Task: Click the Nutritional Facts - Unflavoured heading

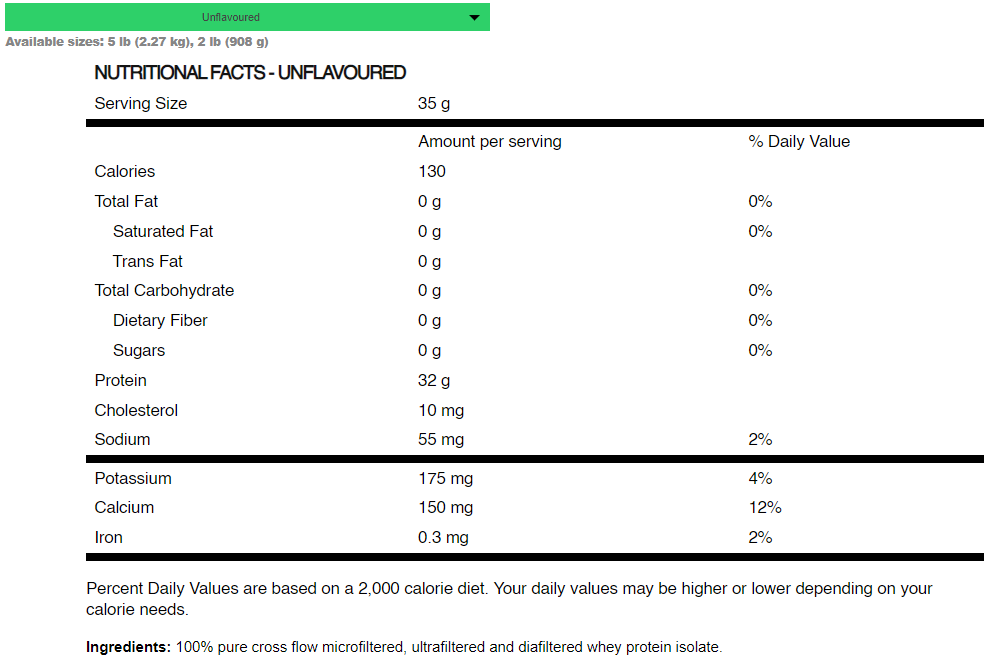Action: tap(250, 73)
